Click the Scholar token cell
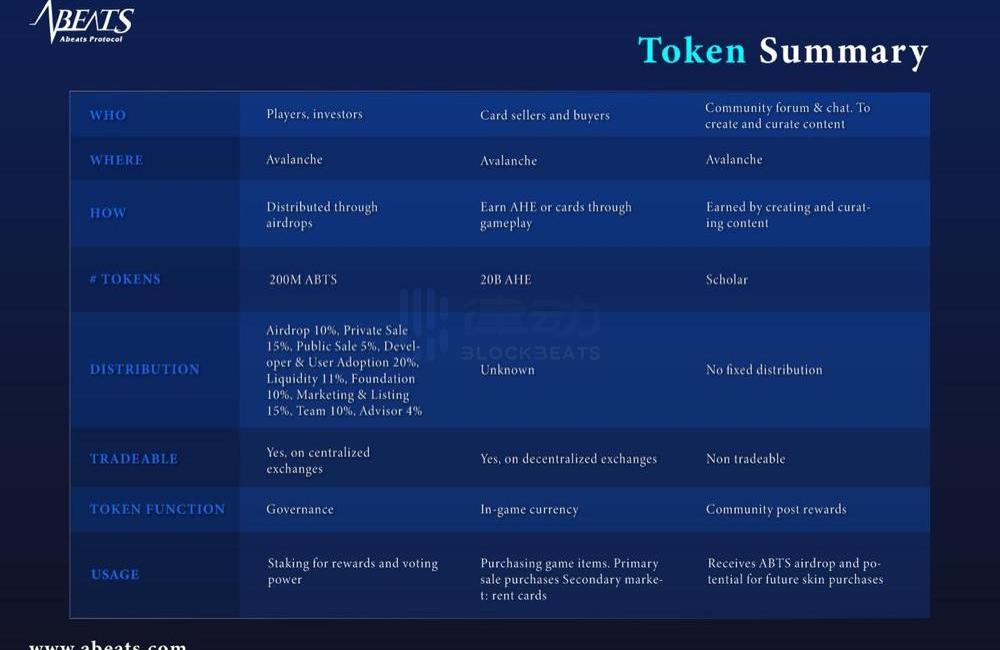1000x650 pixels. coord(726,279)
